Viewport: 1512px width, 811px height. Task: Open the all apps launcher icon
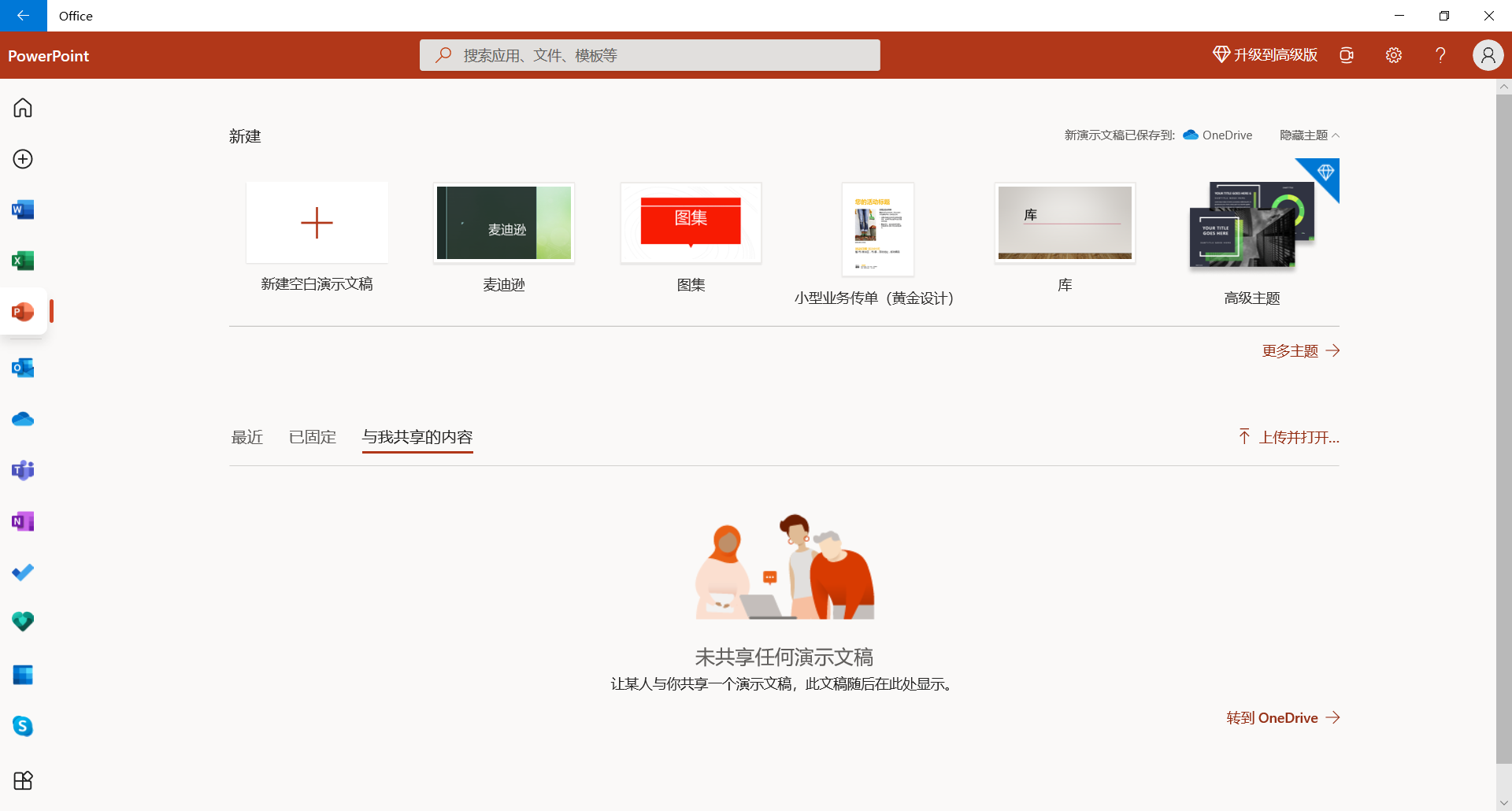23,780
